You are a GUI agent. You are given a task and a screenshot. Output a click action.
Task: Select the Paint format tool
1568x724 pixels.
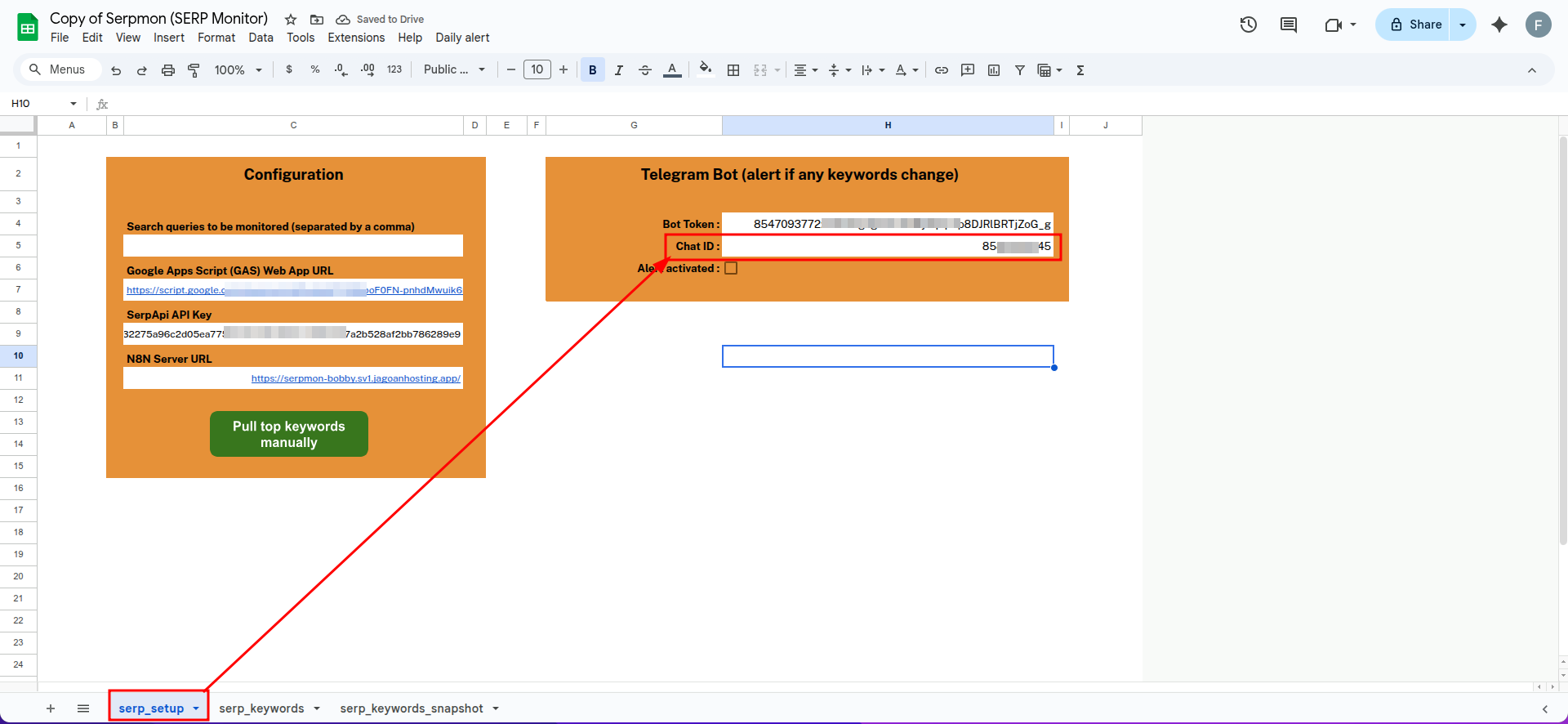[194, 70]
